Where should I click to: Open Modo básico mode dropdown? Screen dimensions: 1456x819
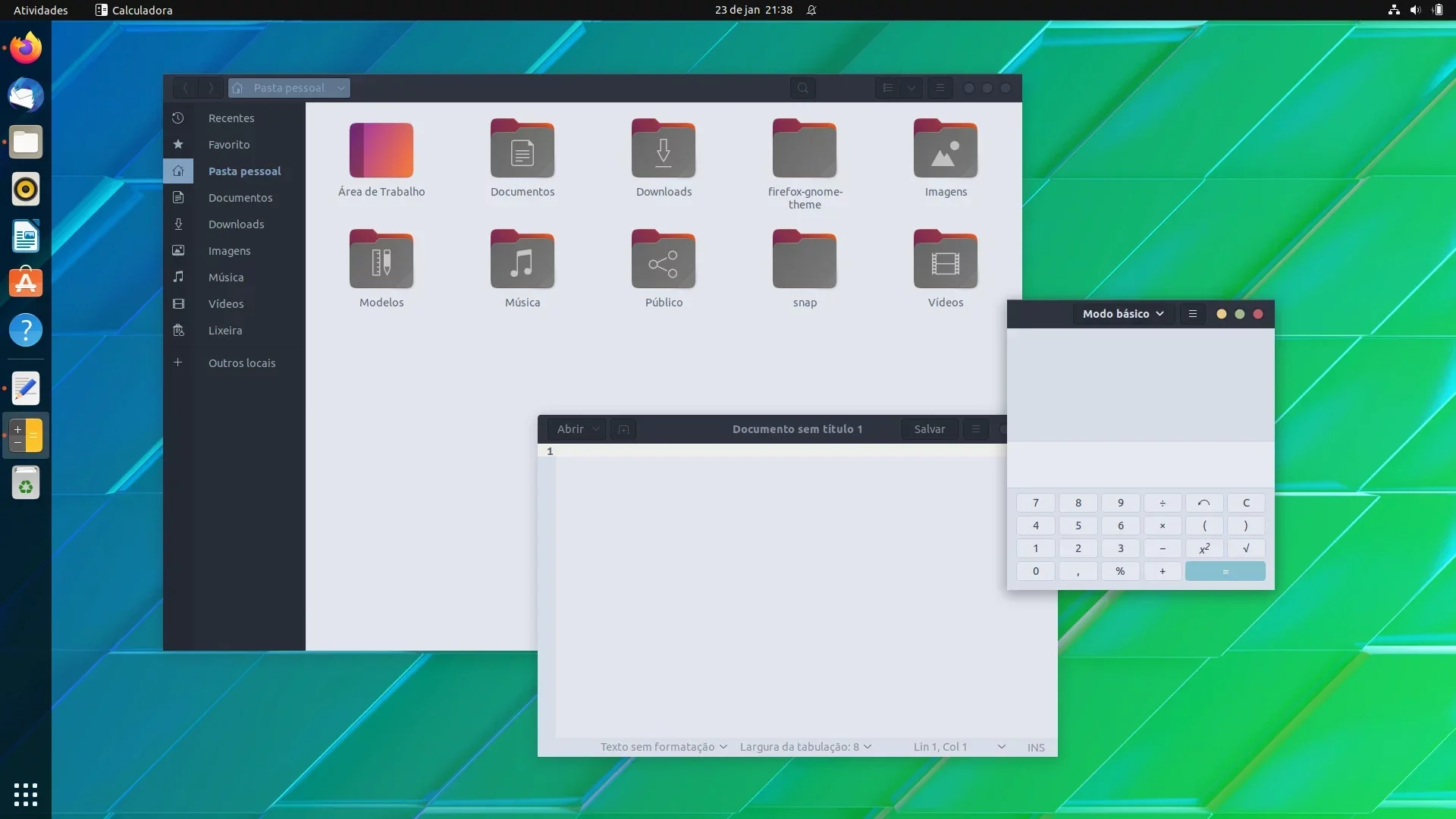click(1123, 314)
